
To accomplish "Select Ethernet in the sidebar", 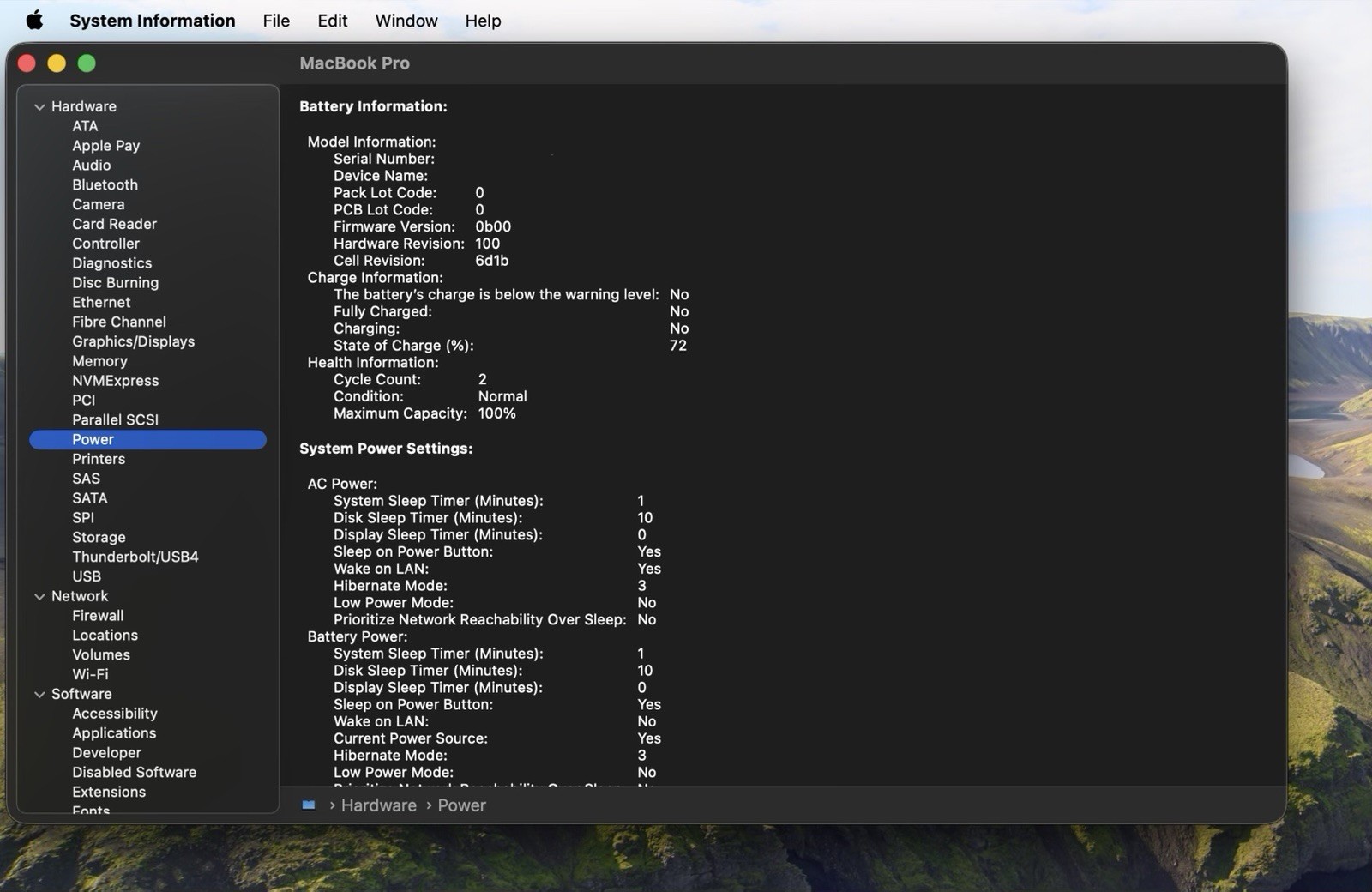I will pos(101,303).
